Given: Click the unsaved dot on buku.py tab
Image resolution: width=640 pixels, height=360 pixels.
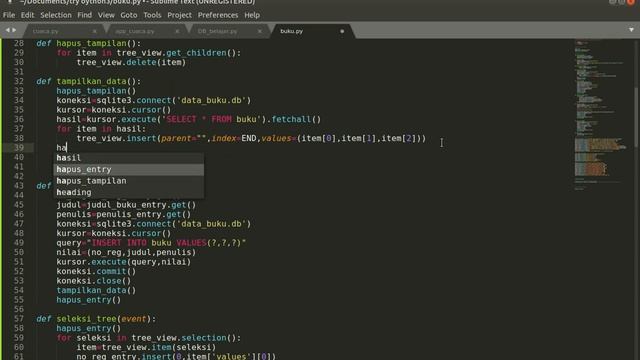Looking at the screenshot, I should (342, 31).
